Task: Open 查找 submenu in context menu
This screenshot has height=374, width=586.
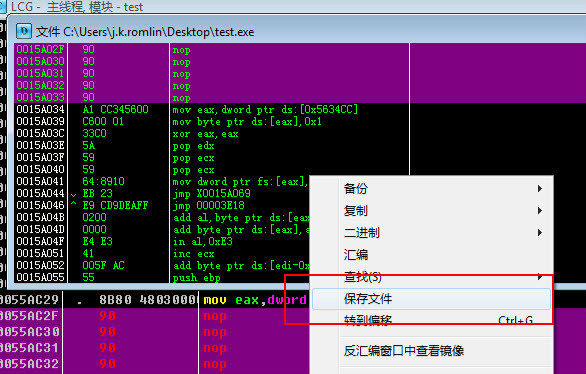Action: pos(363,277)
